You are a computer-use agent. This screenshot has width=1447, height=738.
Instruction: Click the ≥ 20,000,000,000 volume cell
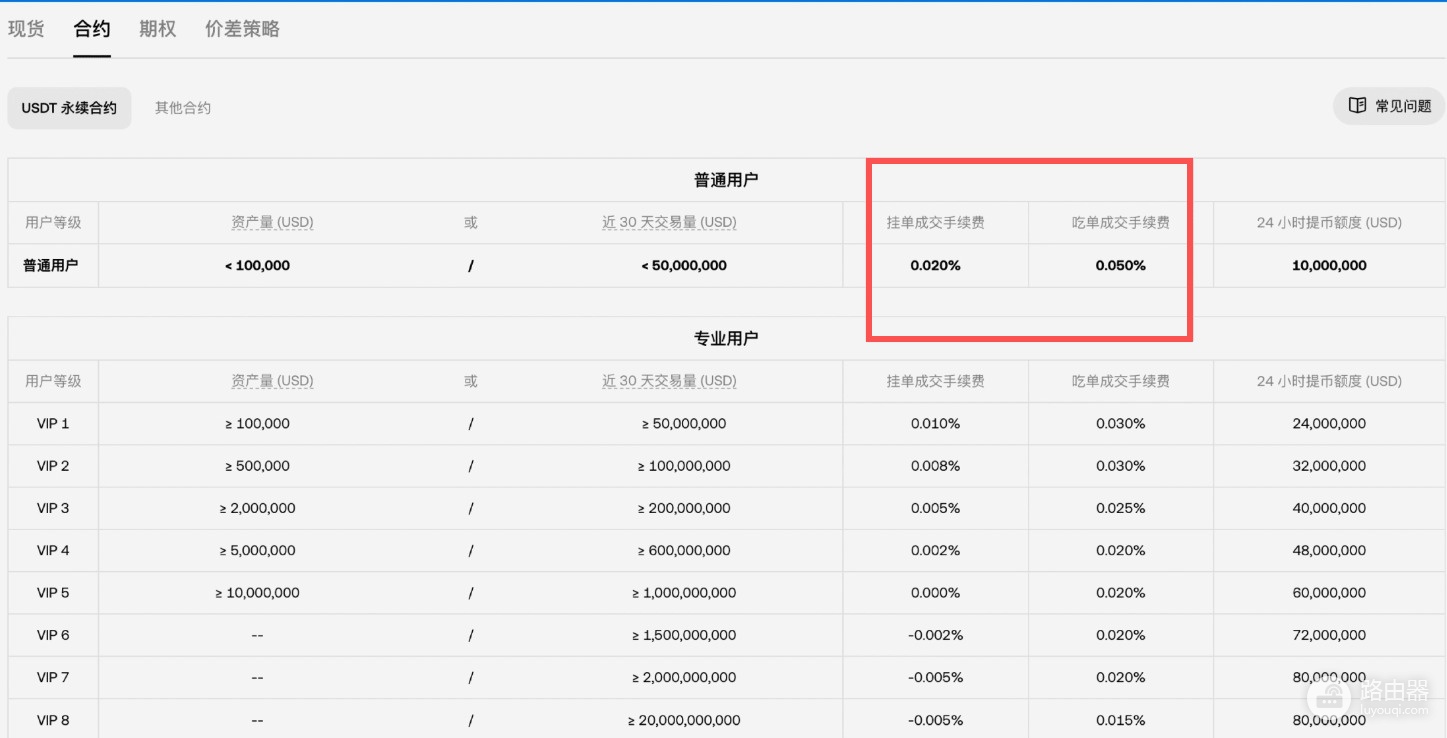(x=684, y=720)
